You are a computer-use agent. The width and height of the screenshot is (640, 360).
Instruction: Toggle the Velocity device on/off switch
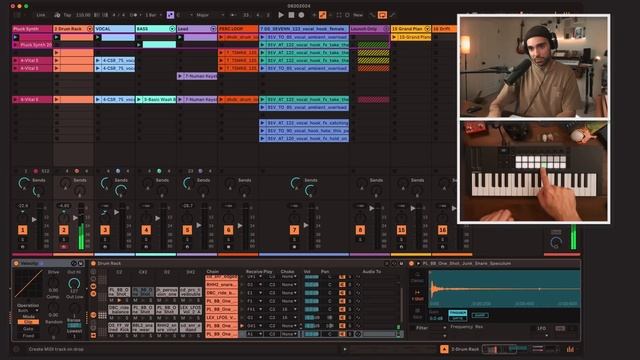pyautogui.click(x=16, y=264)
